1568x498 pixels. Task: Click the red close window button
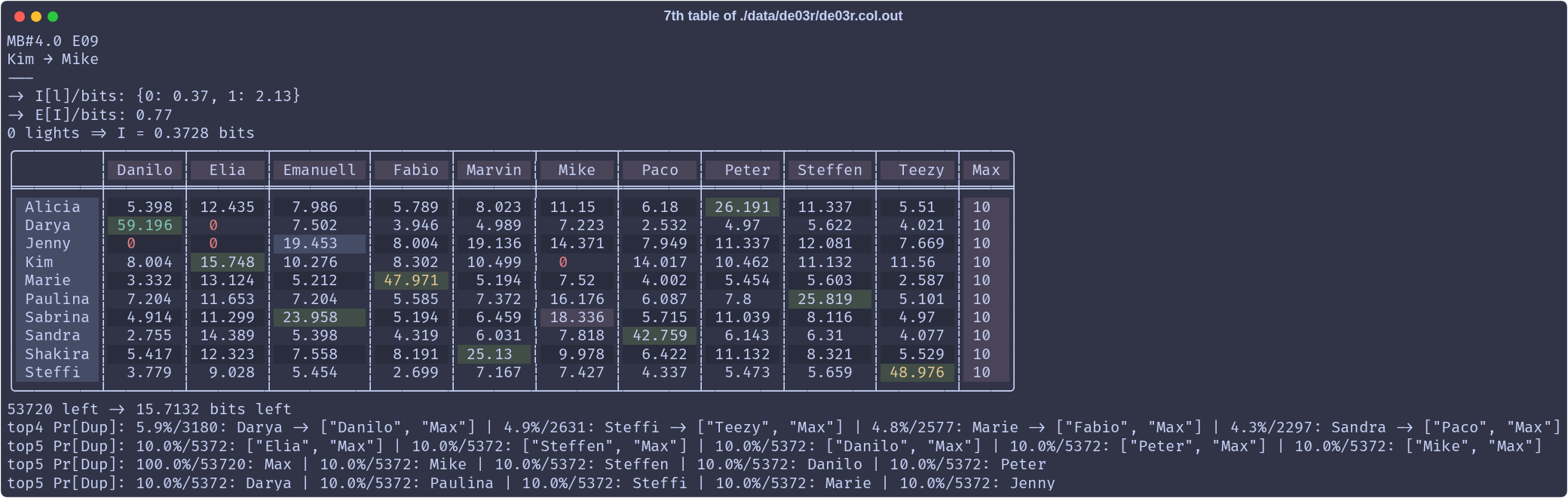20,17
